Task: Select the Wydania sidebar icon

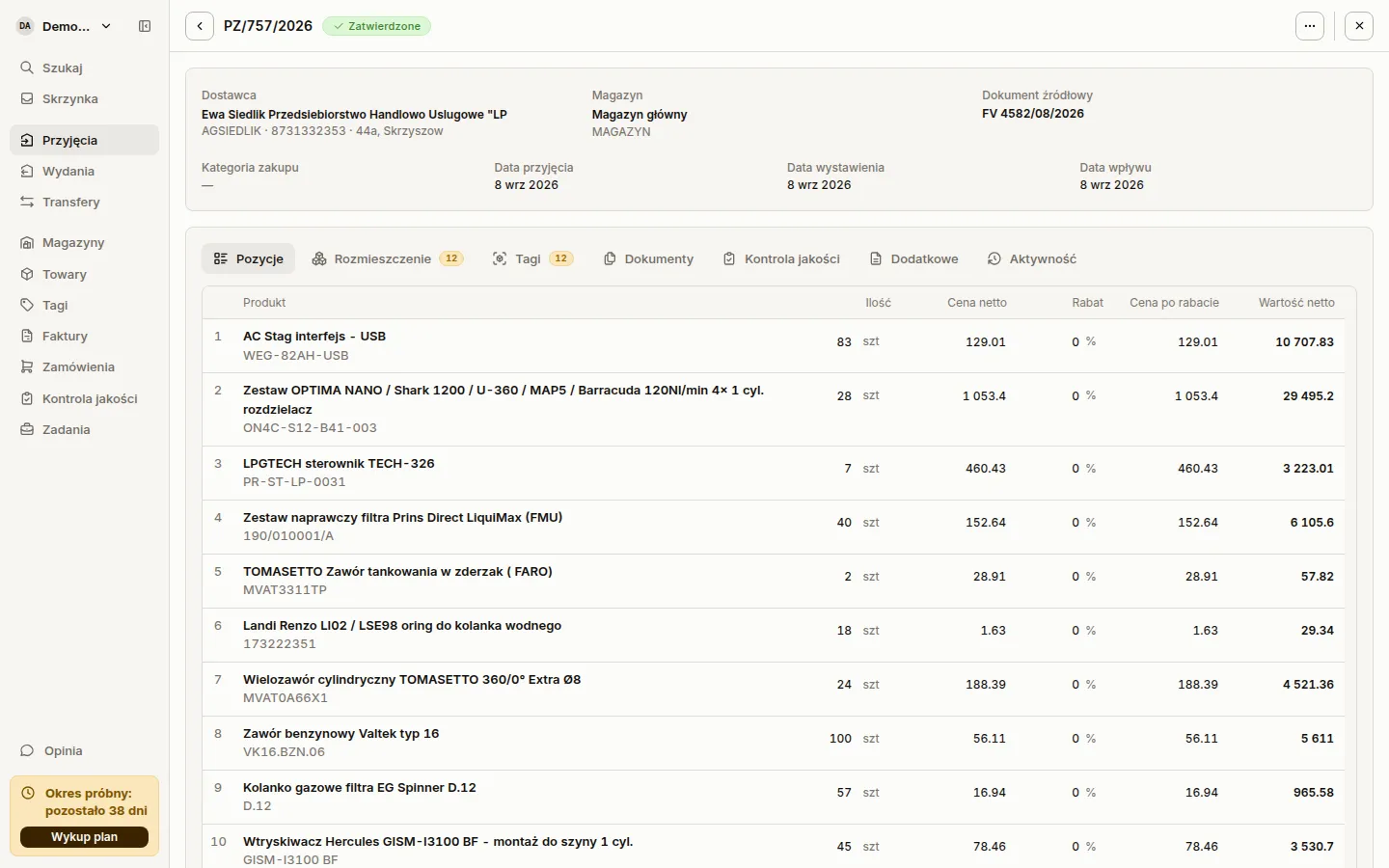Action: coord(27,171)
